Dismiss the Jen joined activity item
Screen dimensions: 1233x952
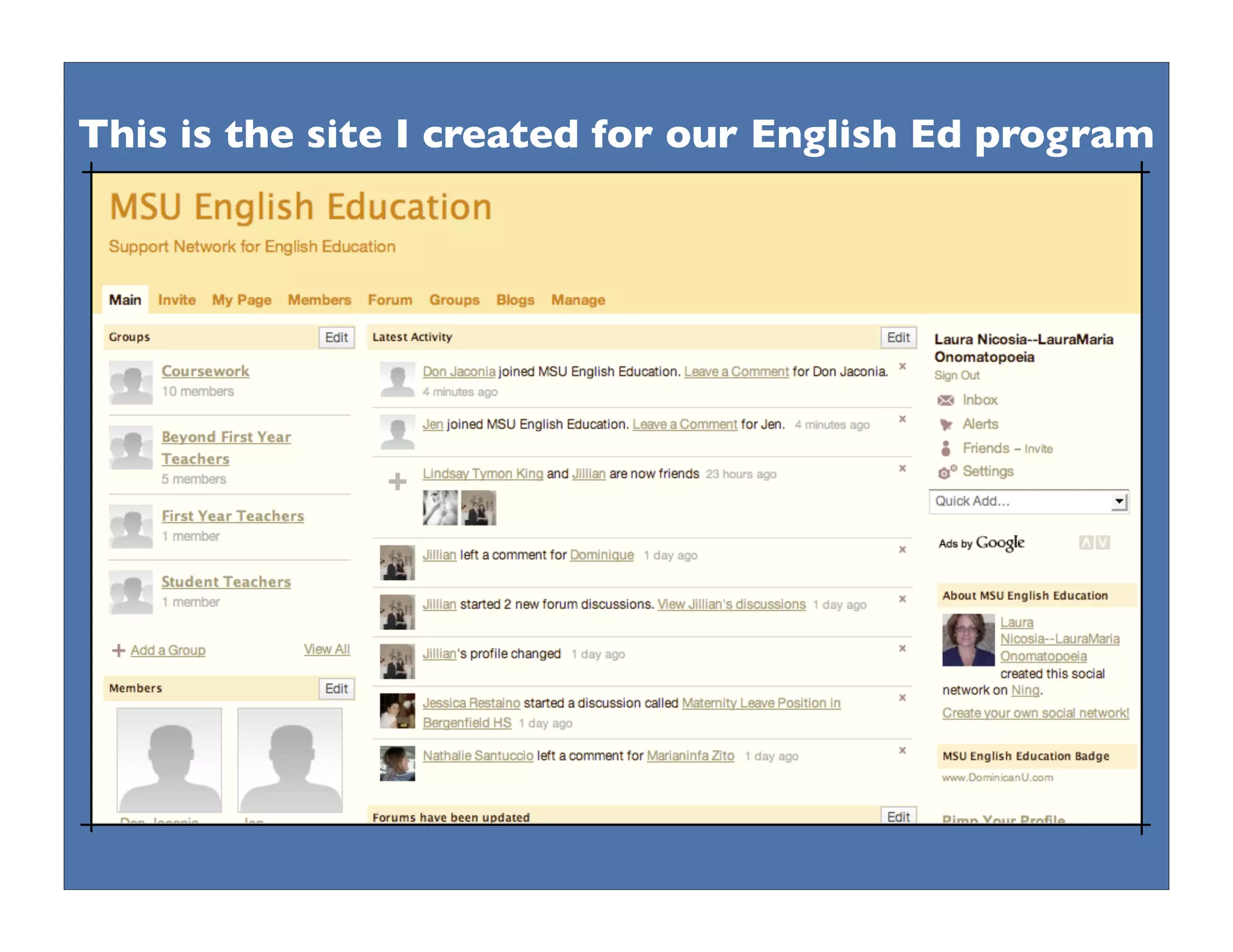click(x=902, y=419)
